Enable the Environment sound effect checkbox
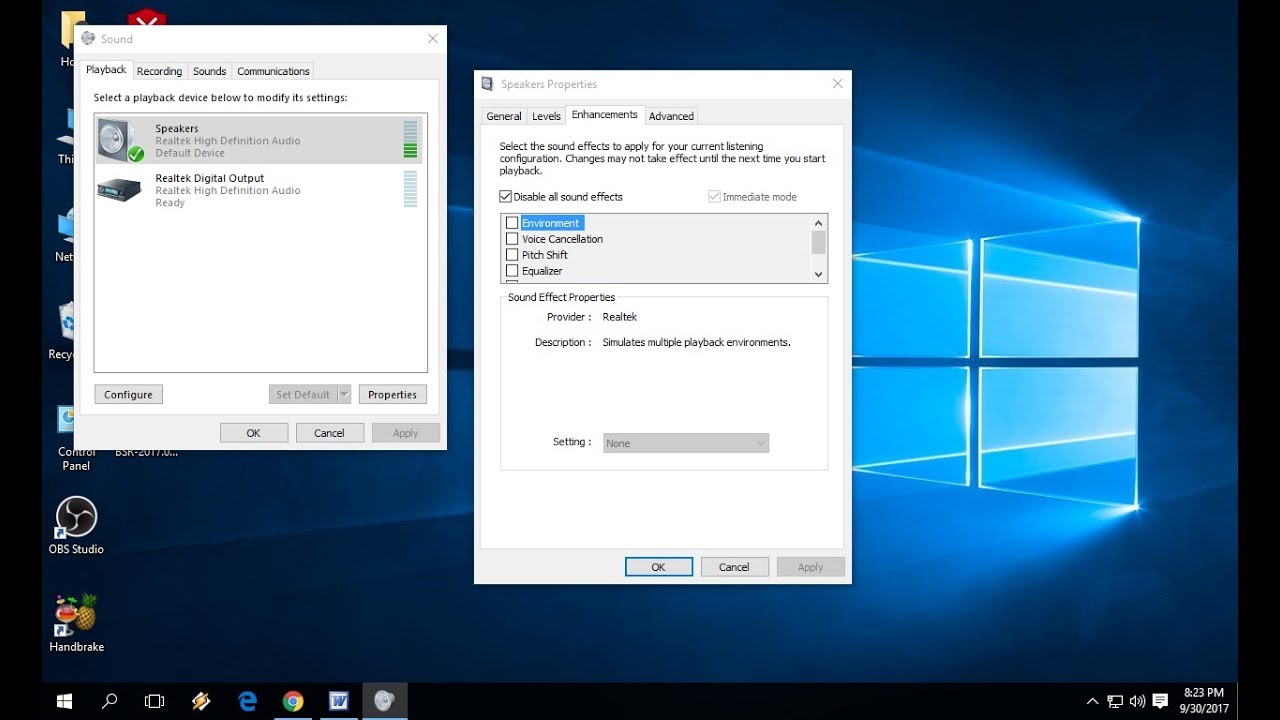The width and height of the screenshot is (1280, 720). (512, 223)
